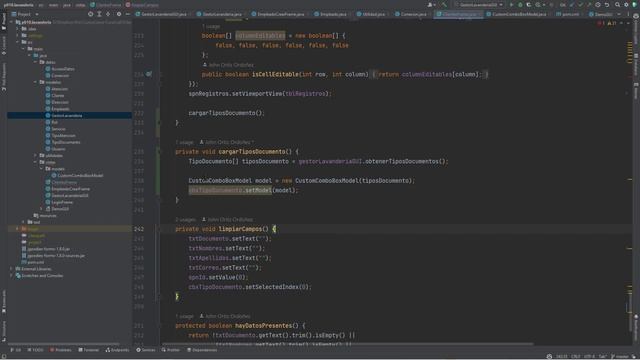Open IDE settings gear in top toolbar
This screenshot has height=360, width=640.
[626, 5]
